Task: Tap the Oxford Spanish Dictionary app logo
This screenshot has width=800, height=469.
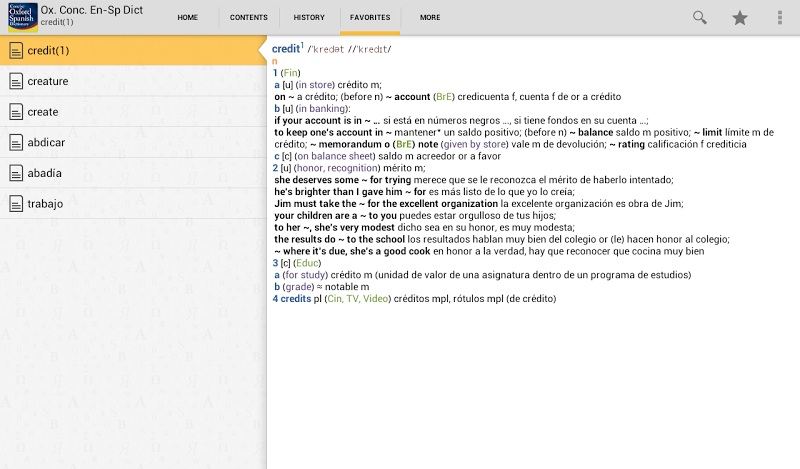Action: click(x=20, y=17)
